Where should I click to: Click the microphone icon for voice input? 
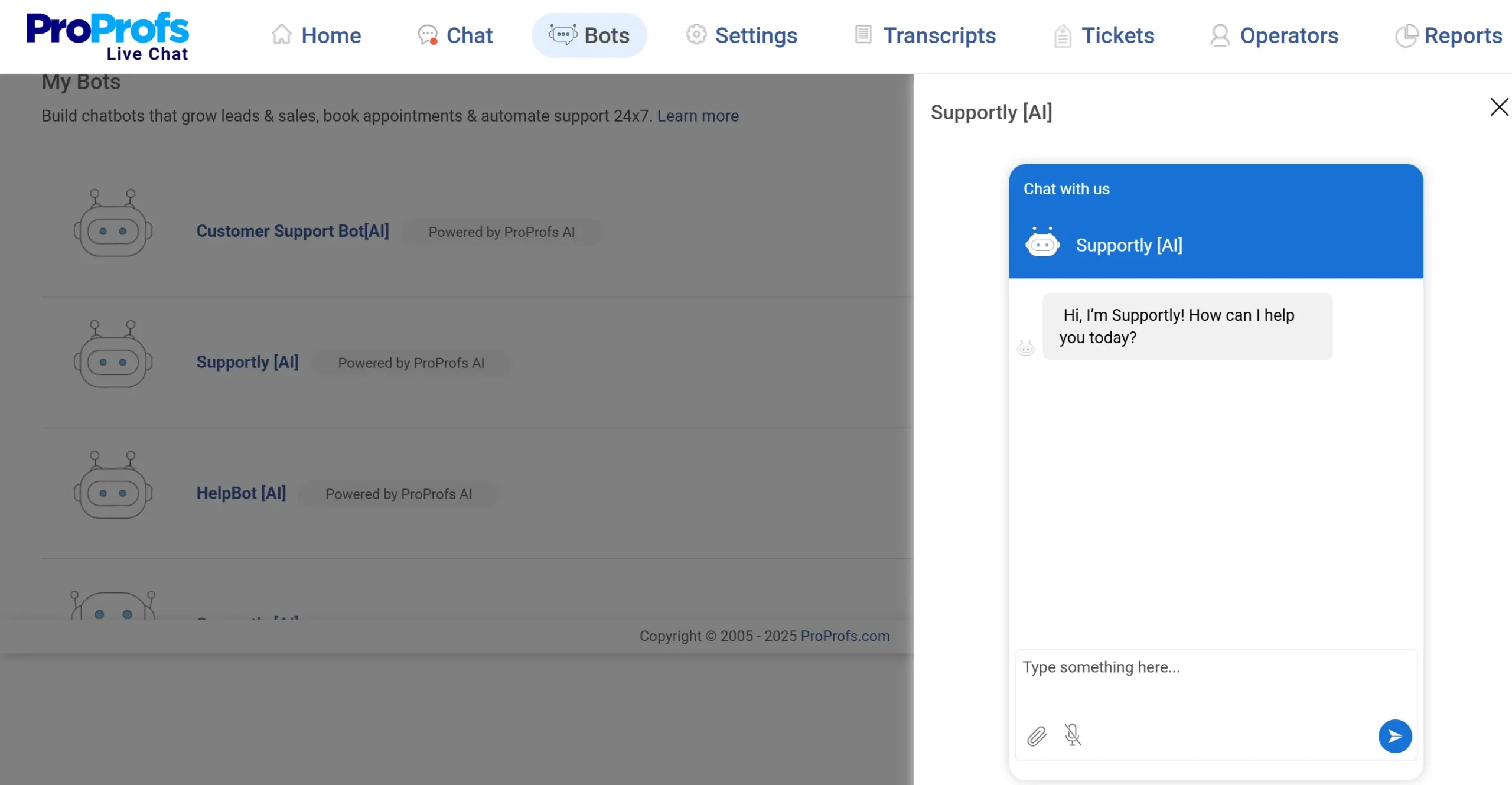1073,736
